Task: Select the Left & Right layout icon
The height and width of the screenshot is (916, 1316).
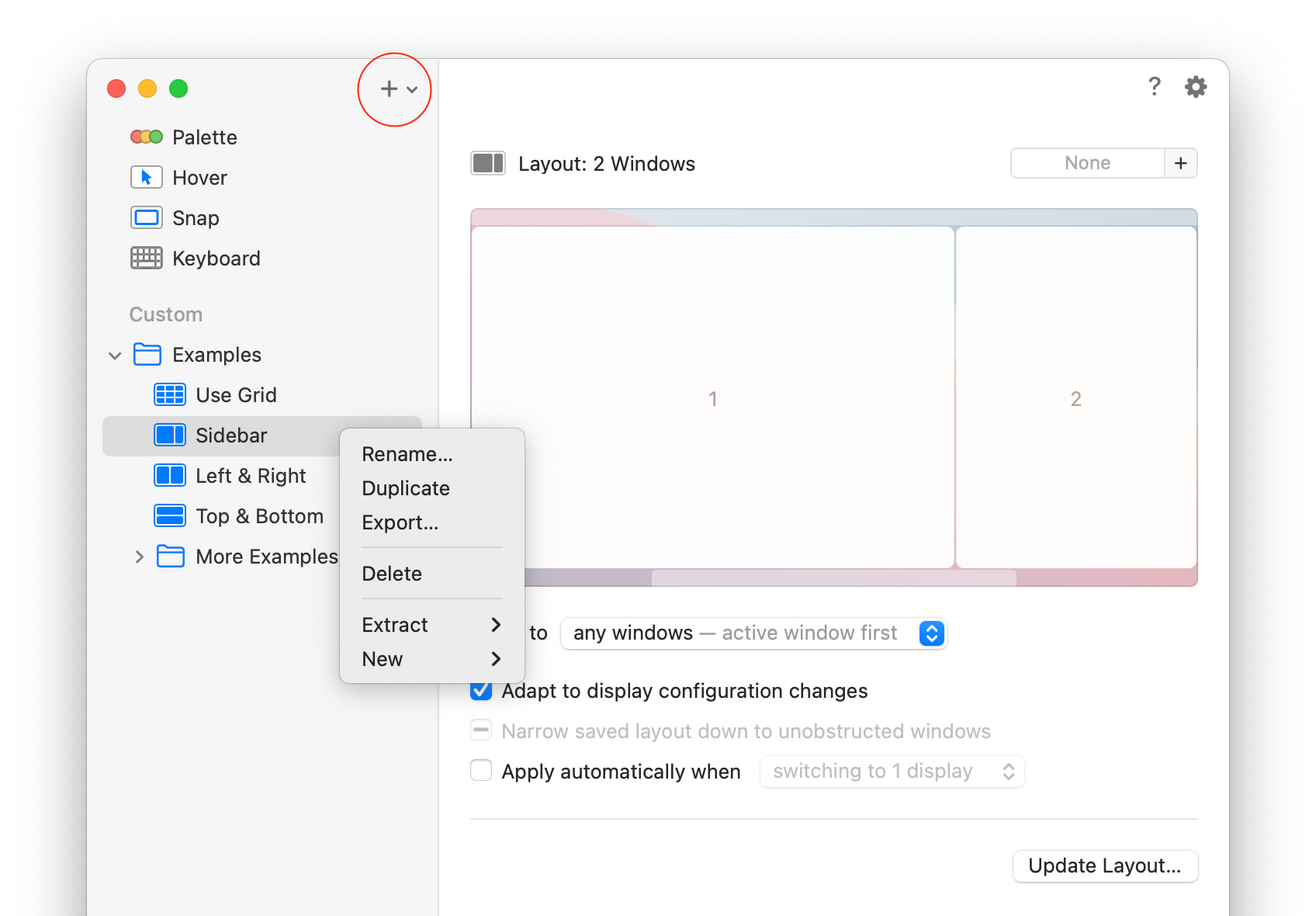Action: coord(170,476)
